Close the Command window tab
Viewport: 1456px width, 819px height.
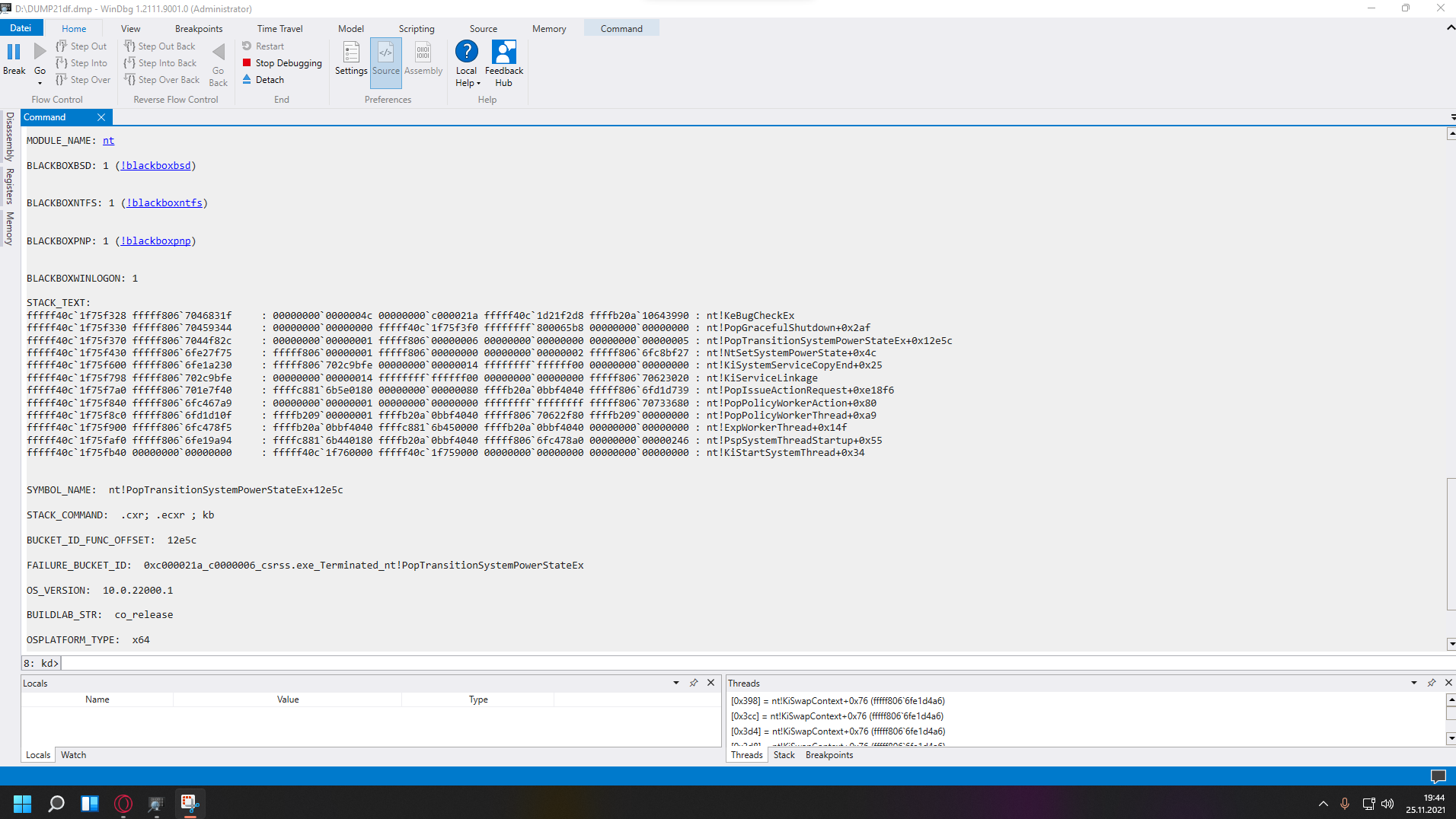click(101, 117)
